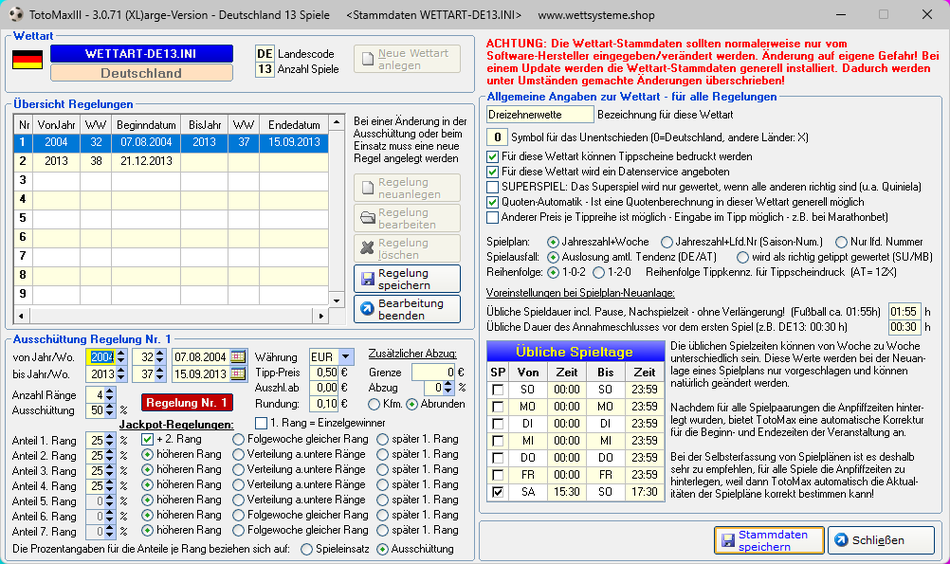Check the SP box for the MI row
Image resolution: width=950 pixels, height=564 pixels.
498,440
